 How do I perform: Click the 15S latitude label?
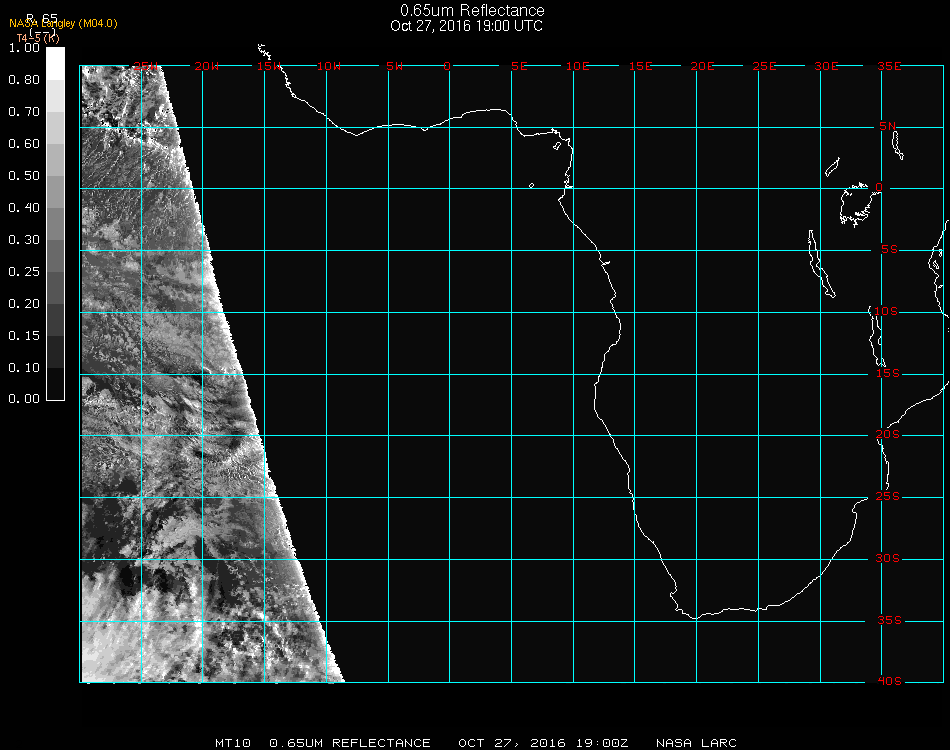pos(888,373)
